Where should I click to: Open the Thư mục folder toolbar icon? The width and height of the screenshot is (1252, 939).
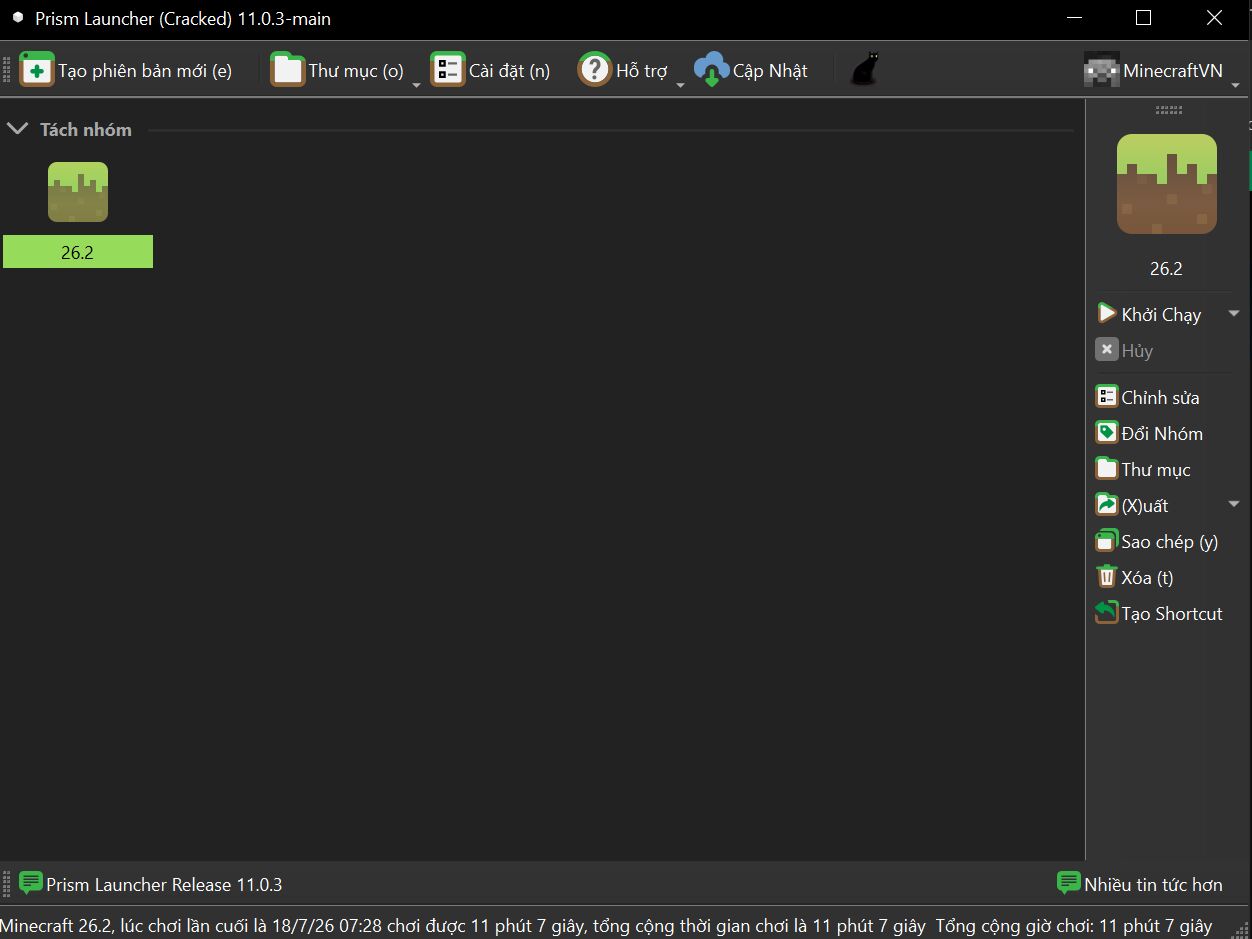pos(287,70)
